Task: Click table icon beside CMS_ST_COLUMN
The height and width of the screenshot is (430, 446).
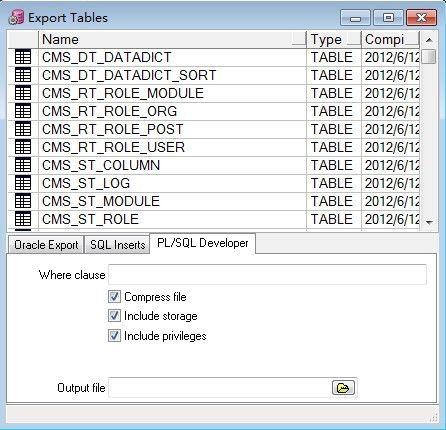Action: [x=23, y=165]
